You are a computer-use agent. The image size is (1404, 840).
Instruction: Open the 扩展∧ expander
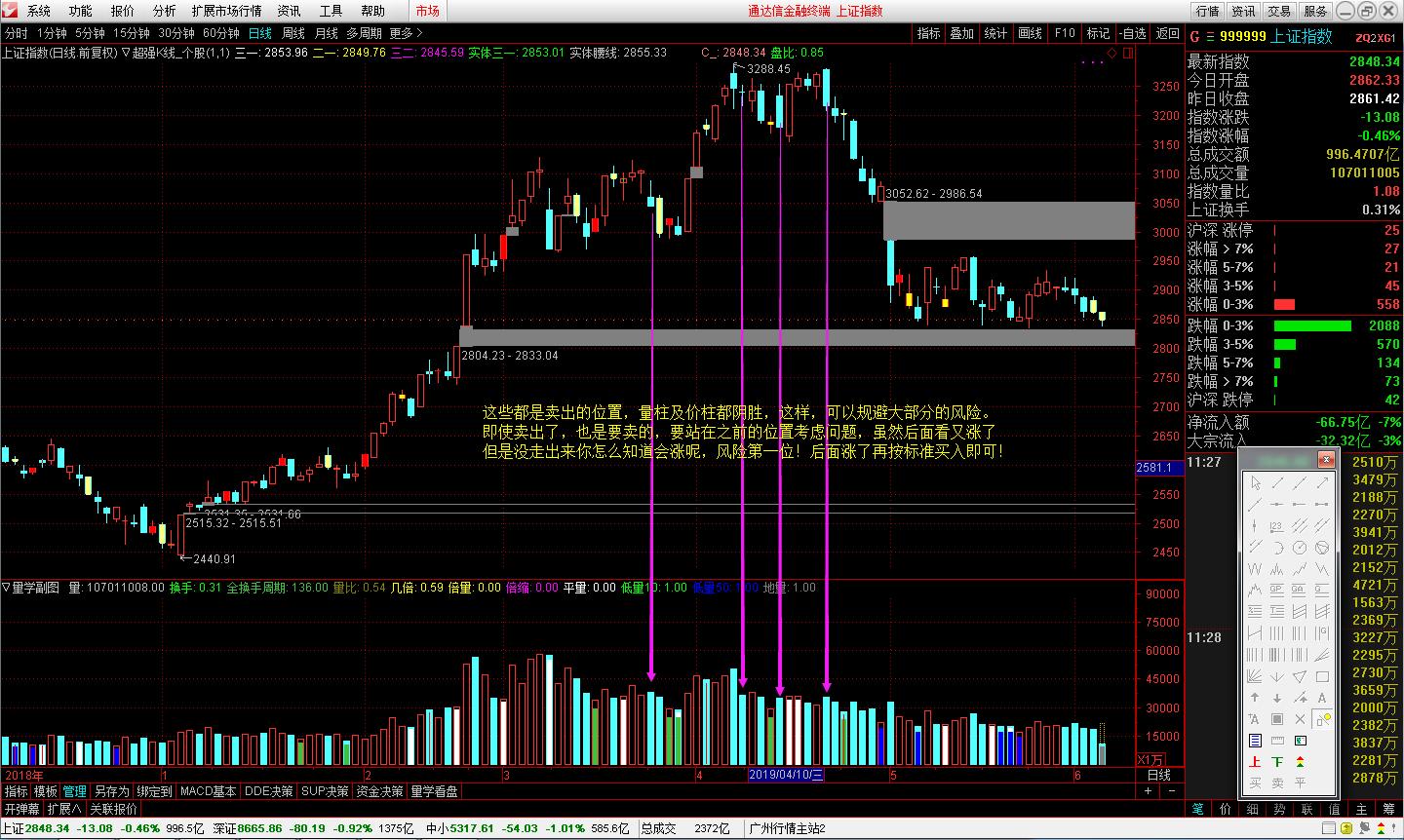(64, 809)
